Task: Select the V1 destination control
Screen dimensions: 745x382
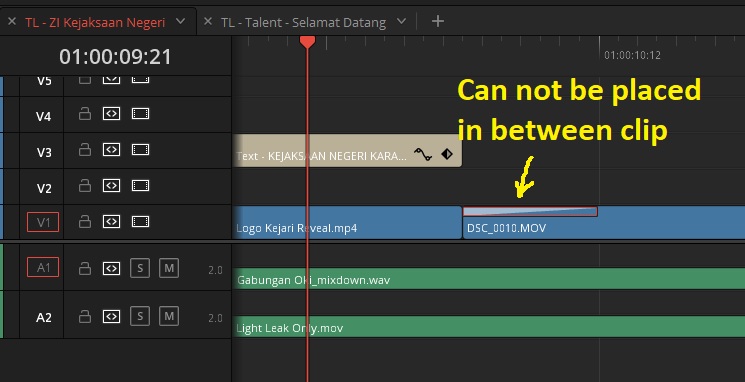Action: 43,222
